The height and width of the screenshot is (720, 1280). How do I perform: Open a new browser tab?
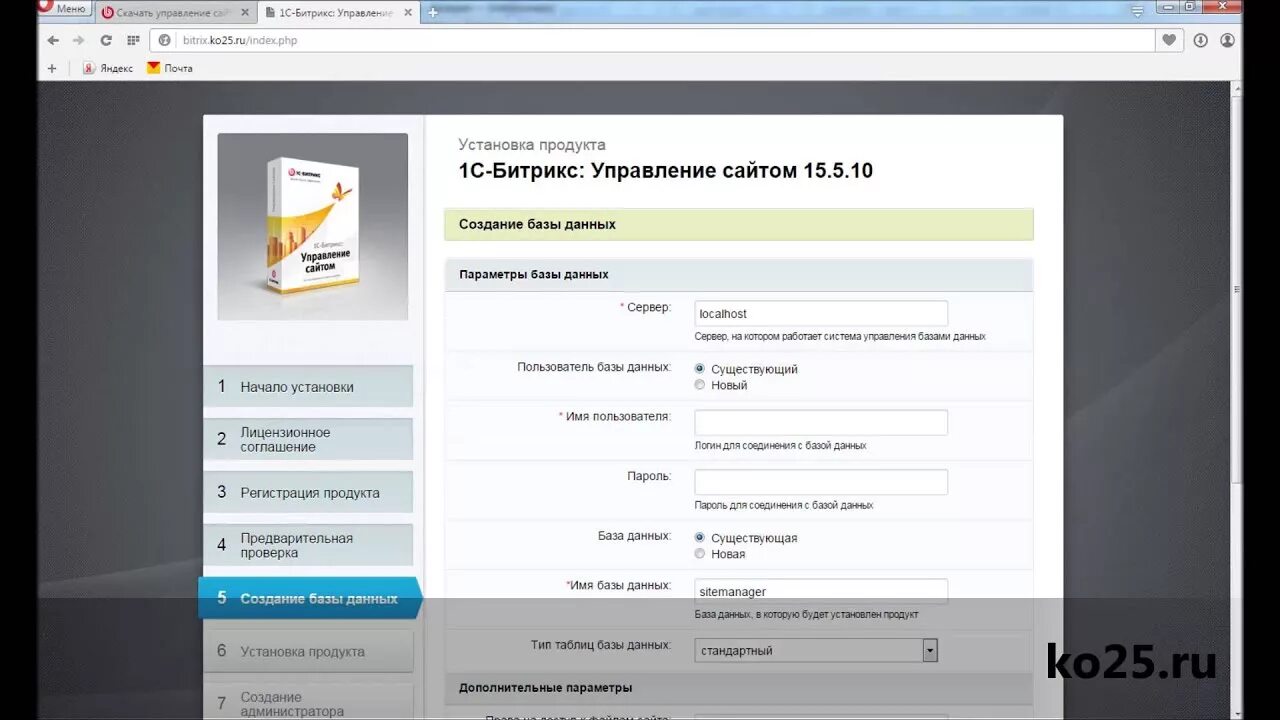coord(433,13)
